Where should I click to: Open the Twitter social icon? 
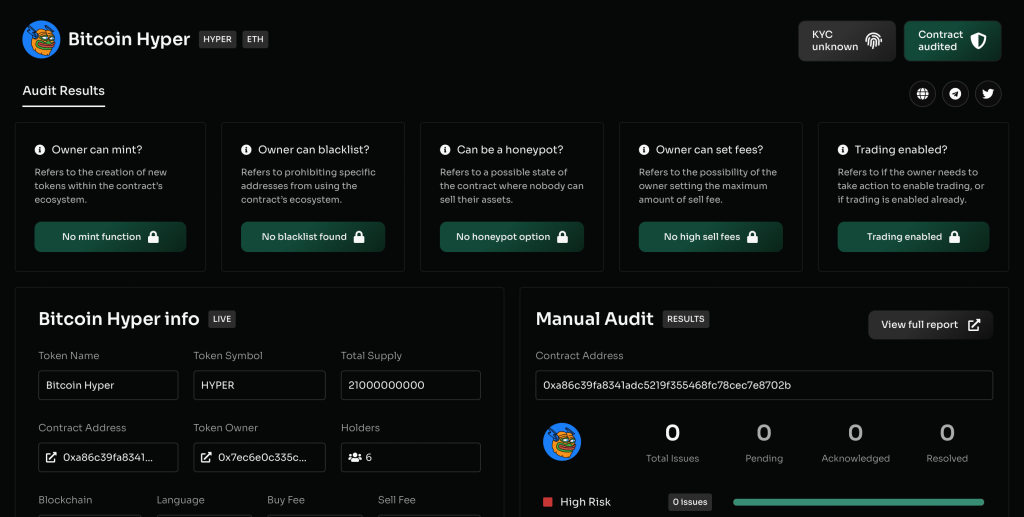pos(988,94)
